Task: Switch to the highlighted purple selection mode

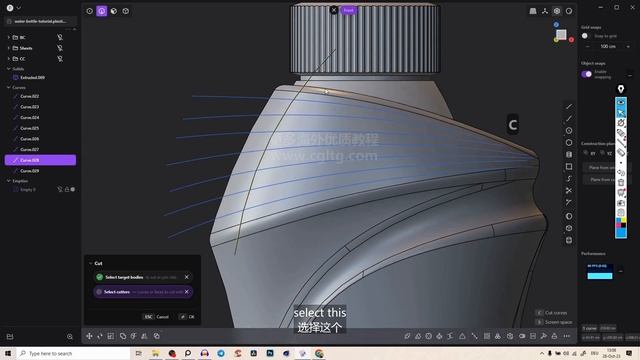Action: pyautogui.click(x=102, y=11)
